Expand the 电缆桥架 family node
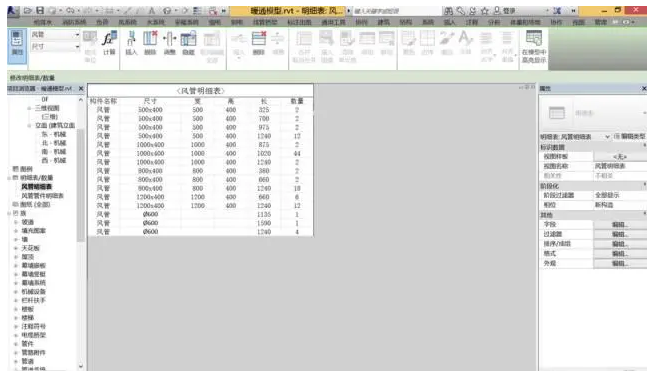The height and width of the screenshot is (376, 658). click(16, 335)
